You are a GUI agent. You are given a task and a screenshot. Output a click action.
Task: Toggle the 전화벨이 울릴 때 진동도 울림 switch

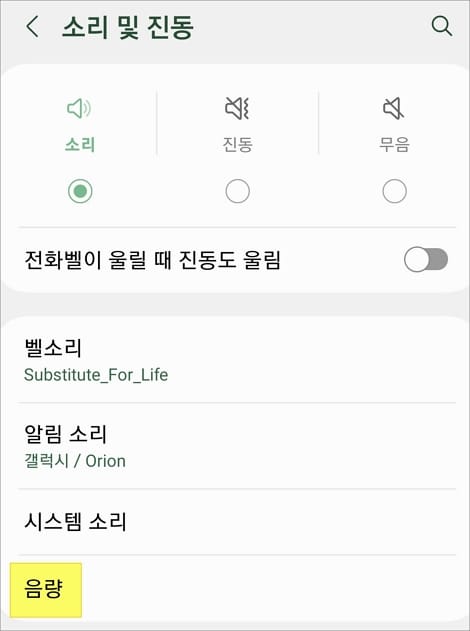pyautogui.click(x=426, y=260)
